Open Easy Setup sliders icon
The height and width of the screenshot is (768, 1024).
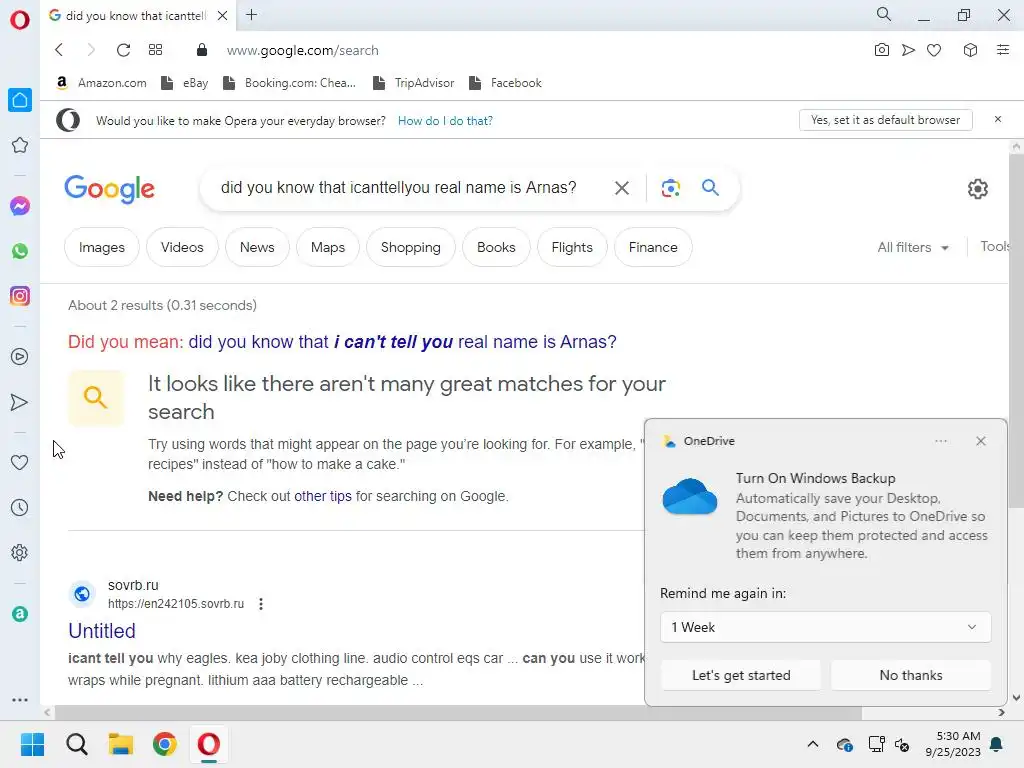(1003, 50)
